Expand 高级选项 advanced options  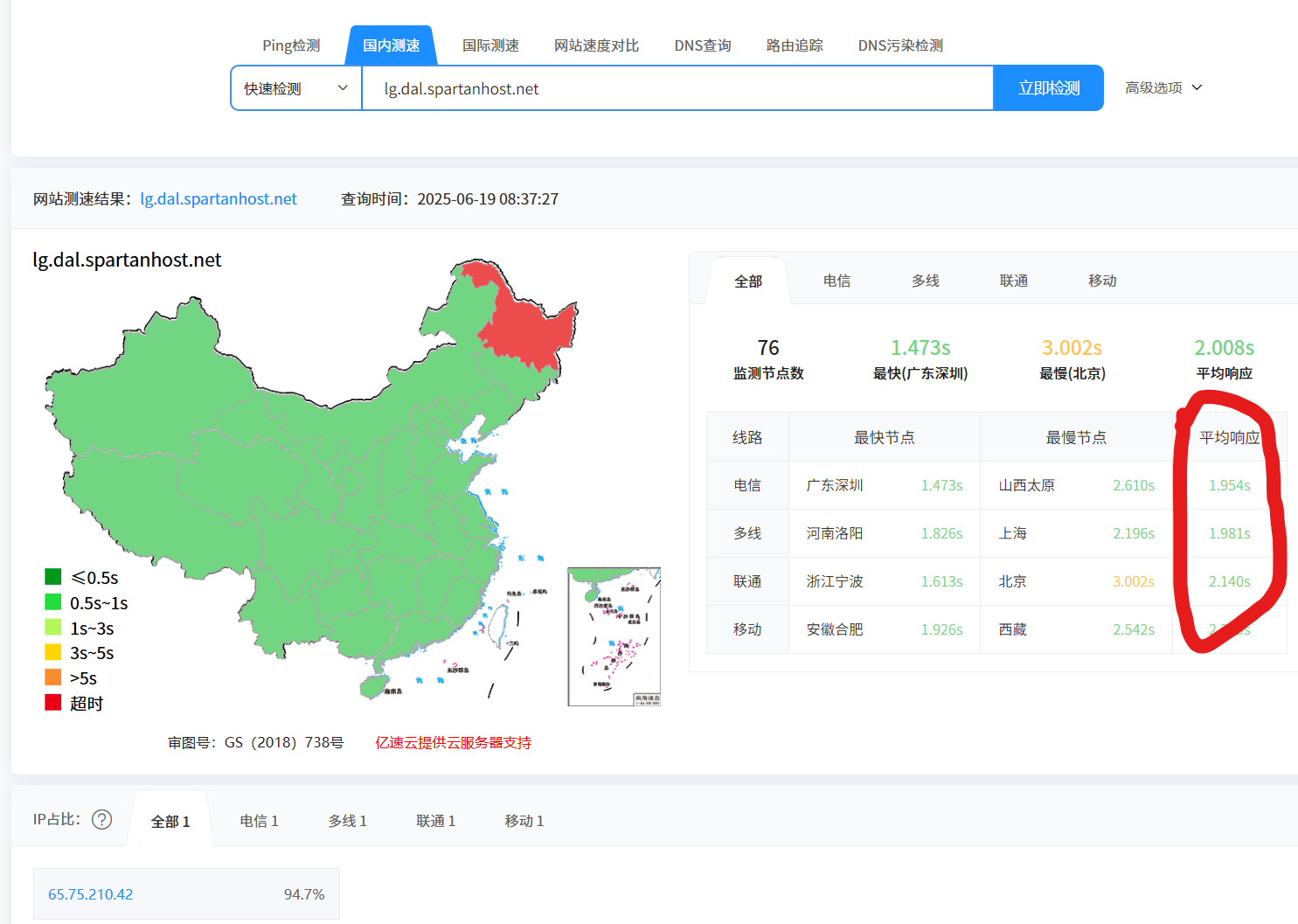1163,87
